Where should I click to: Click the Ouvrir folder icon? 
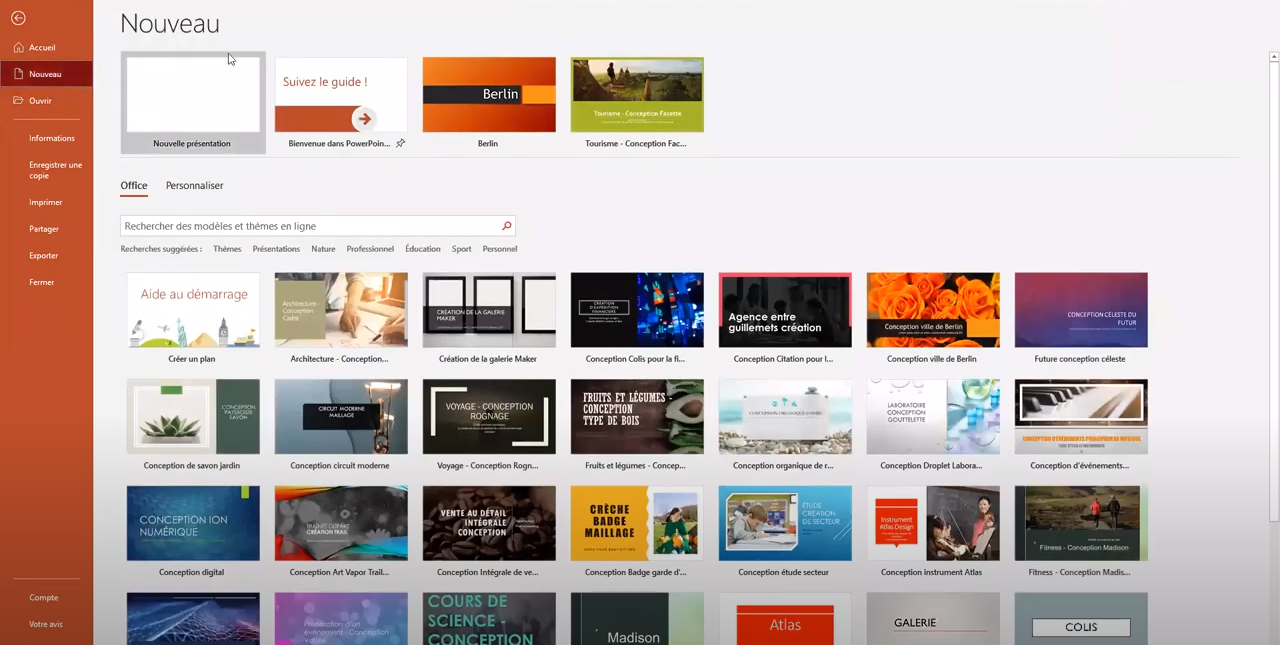[x=19, y=101]
